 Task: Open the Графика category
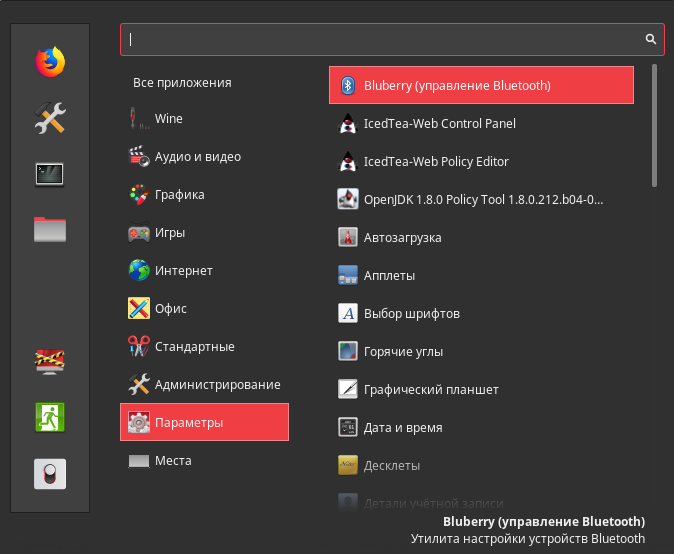pyautogui.click(x=205, y=194)
